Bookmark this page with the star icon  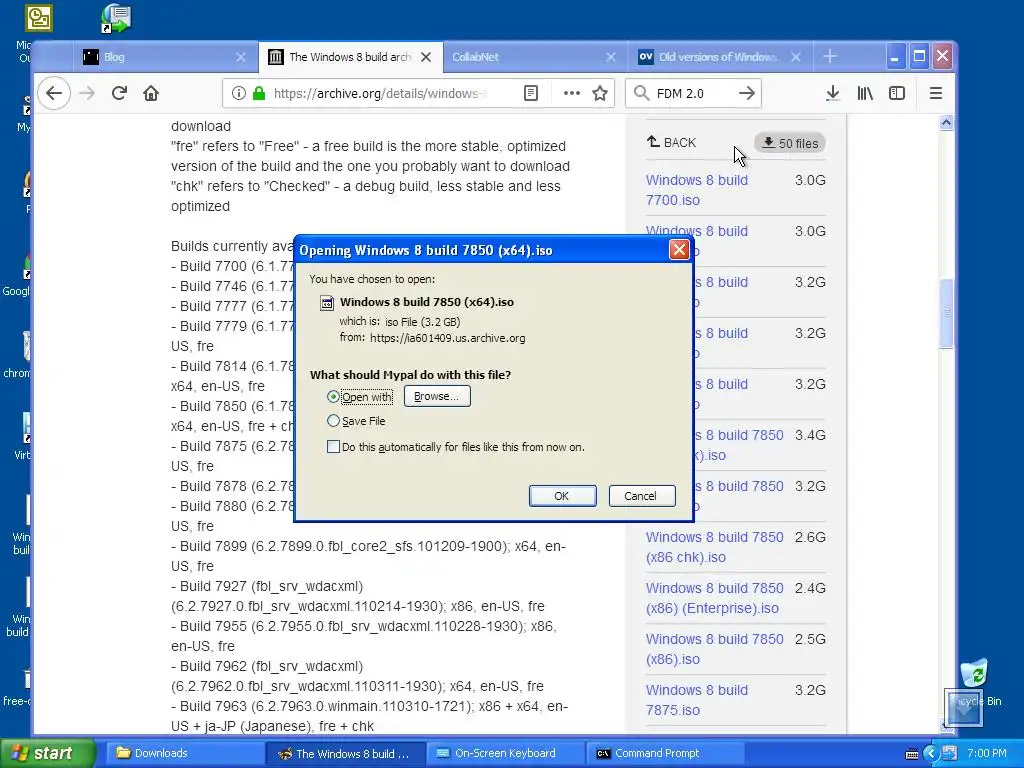tap(600, 93)
